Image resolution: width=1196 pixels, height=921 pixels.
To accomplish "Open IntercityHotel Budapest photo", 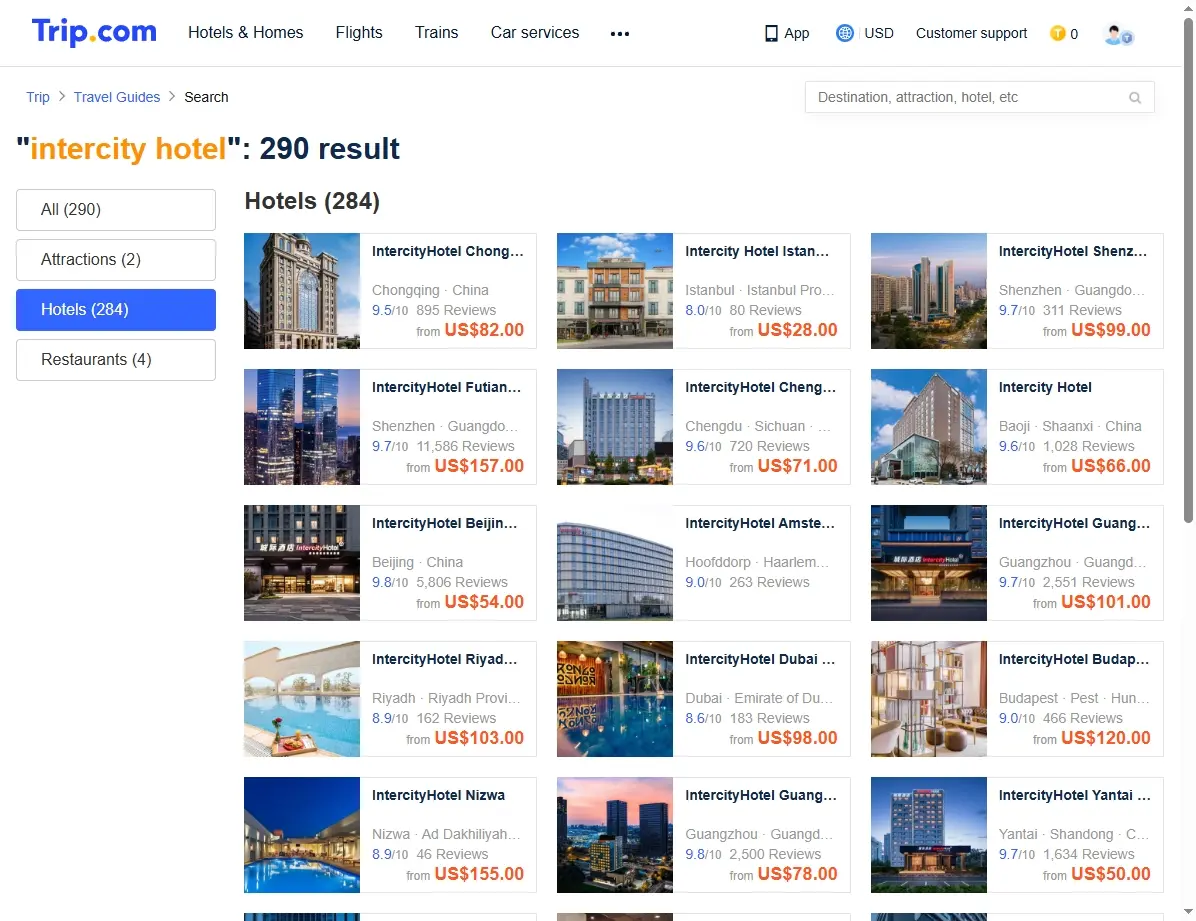I will [x=929, y=698].
